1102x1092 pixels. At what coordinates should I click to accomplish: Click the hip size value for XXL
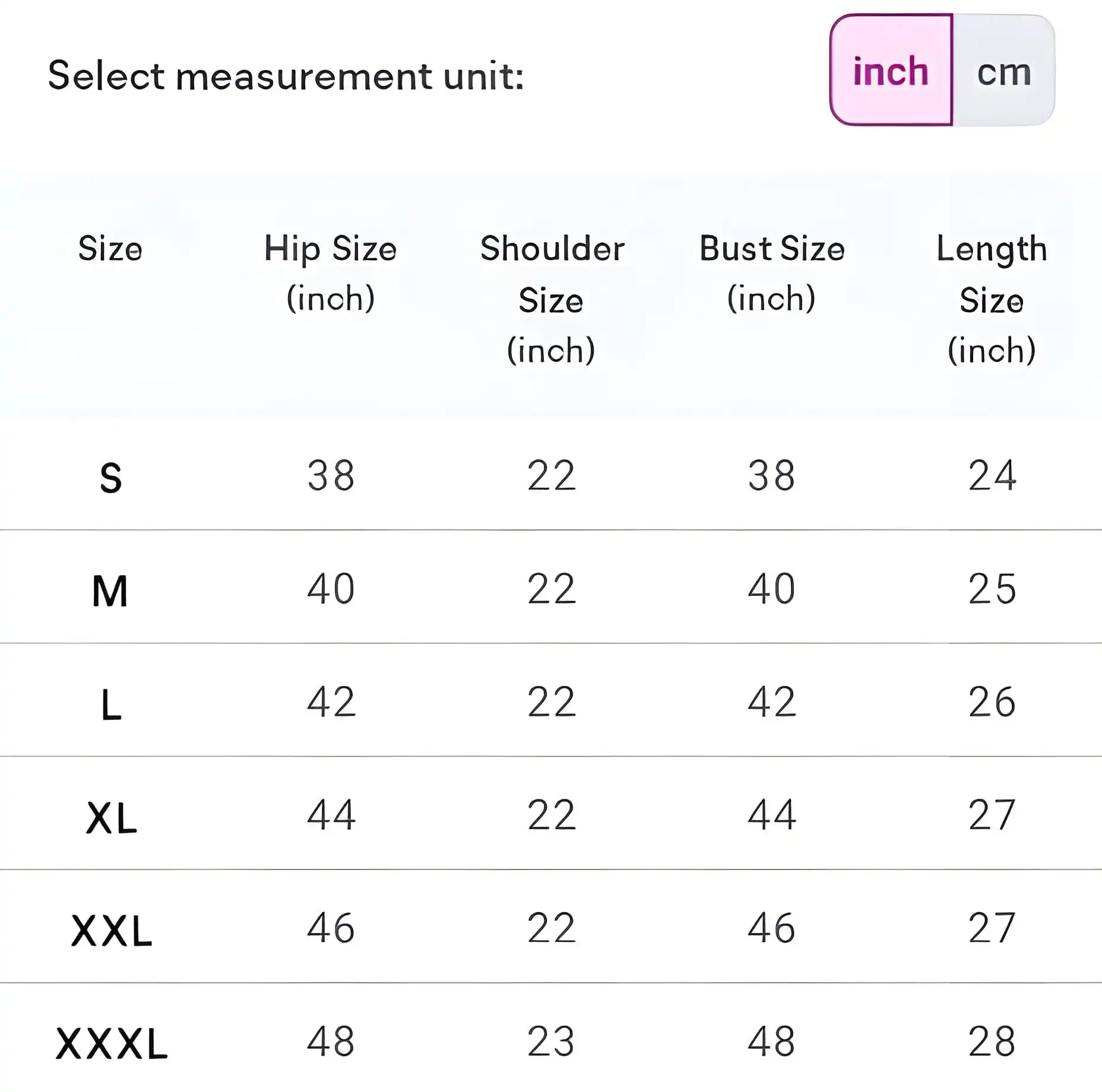(331, 928)
